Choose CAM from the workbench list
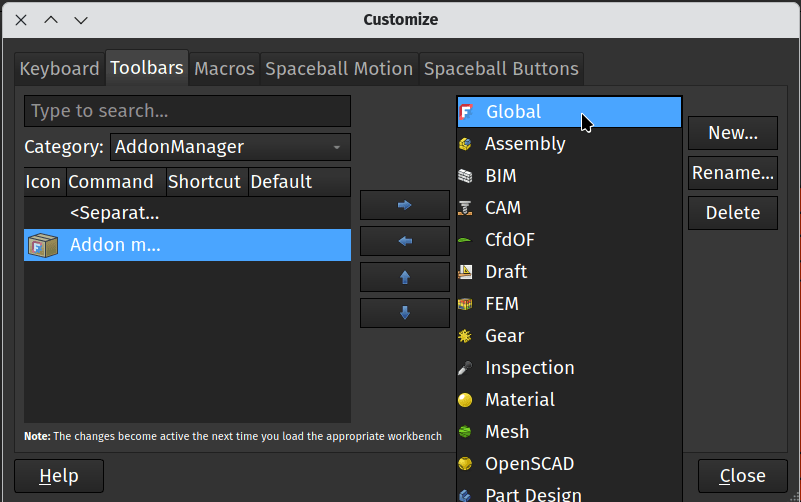 (x=502, y=208)
